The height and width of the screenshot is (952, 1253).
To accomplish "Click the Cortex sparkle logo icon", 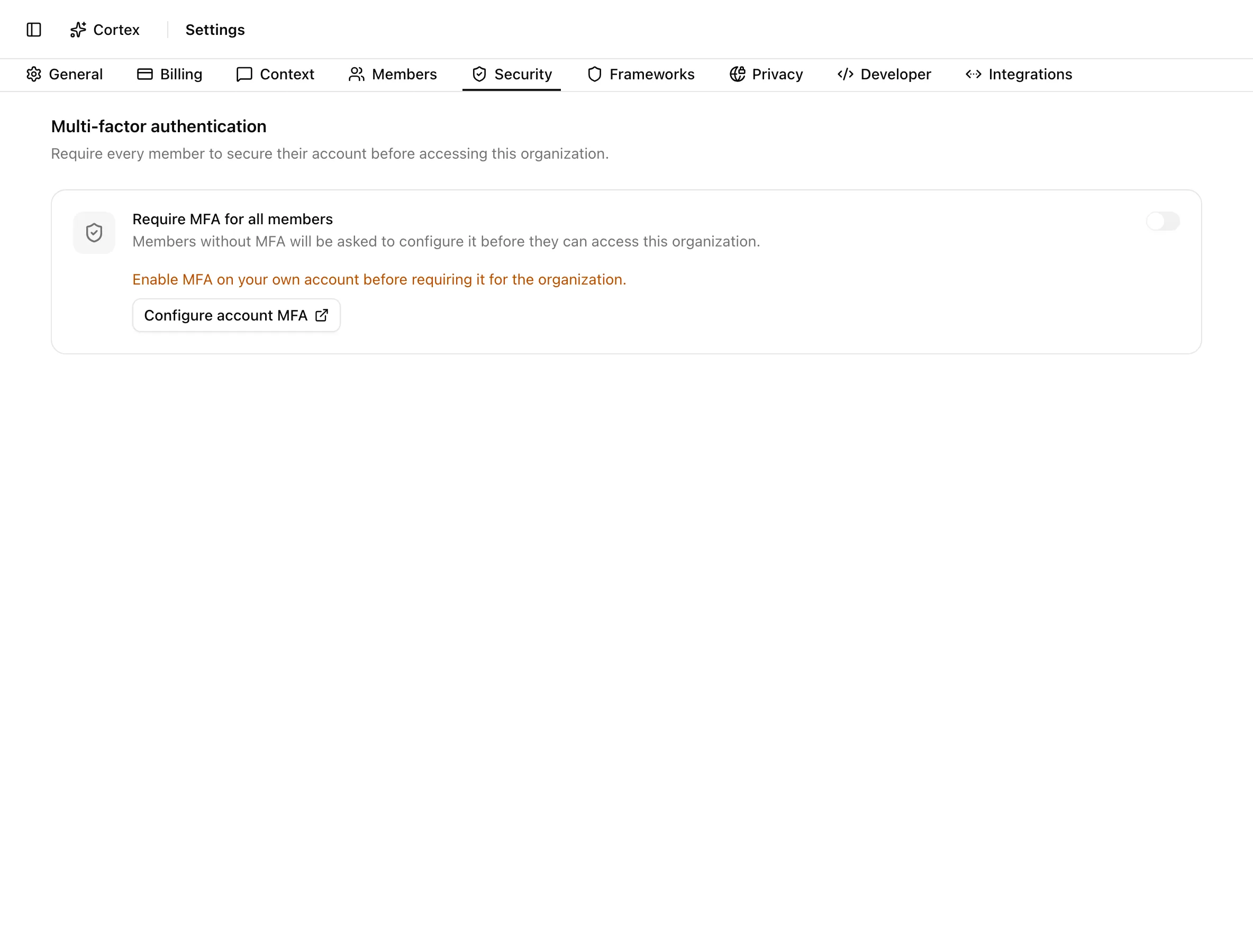I will pos(78,30).
